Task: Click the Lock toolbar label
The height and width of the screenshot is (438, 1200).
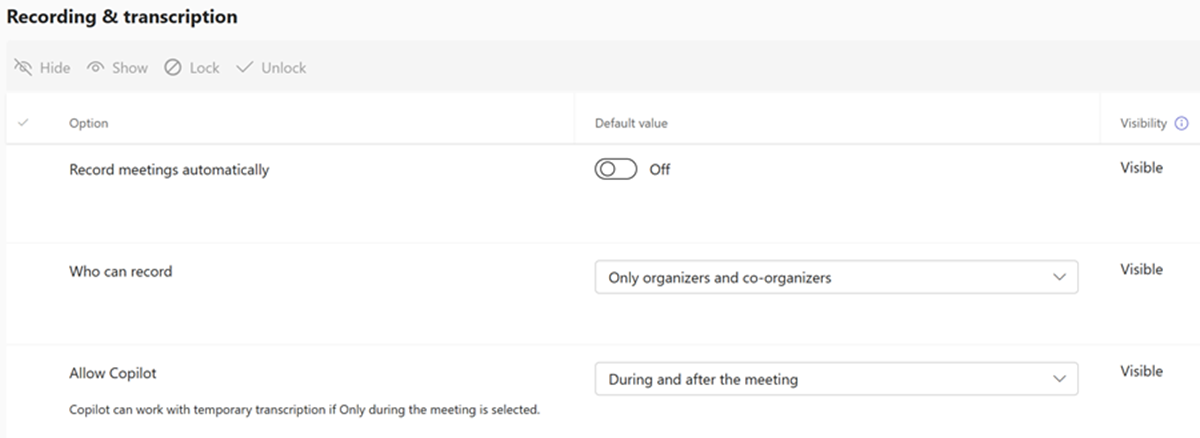Action: point(204,68)
